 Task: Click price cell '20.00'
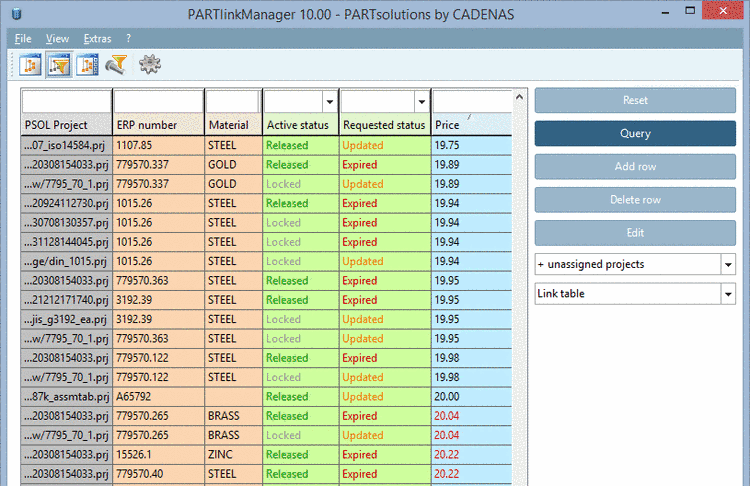click(x=472, y=397)
